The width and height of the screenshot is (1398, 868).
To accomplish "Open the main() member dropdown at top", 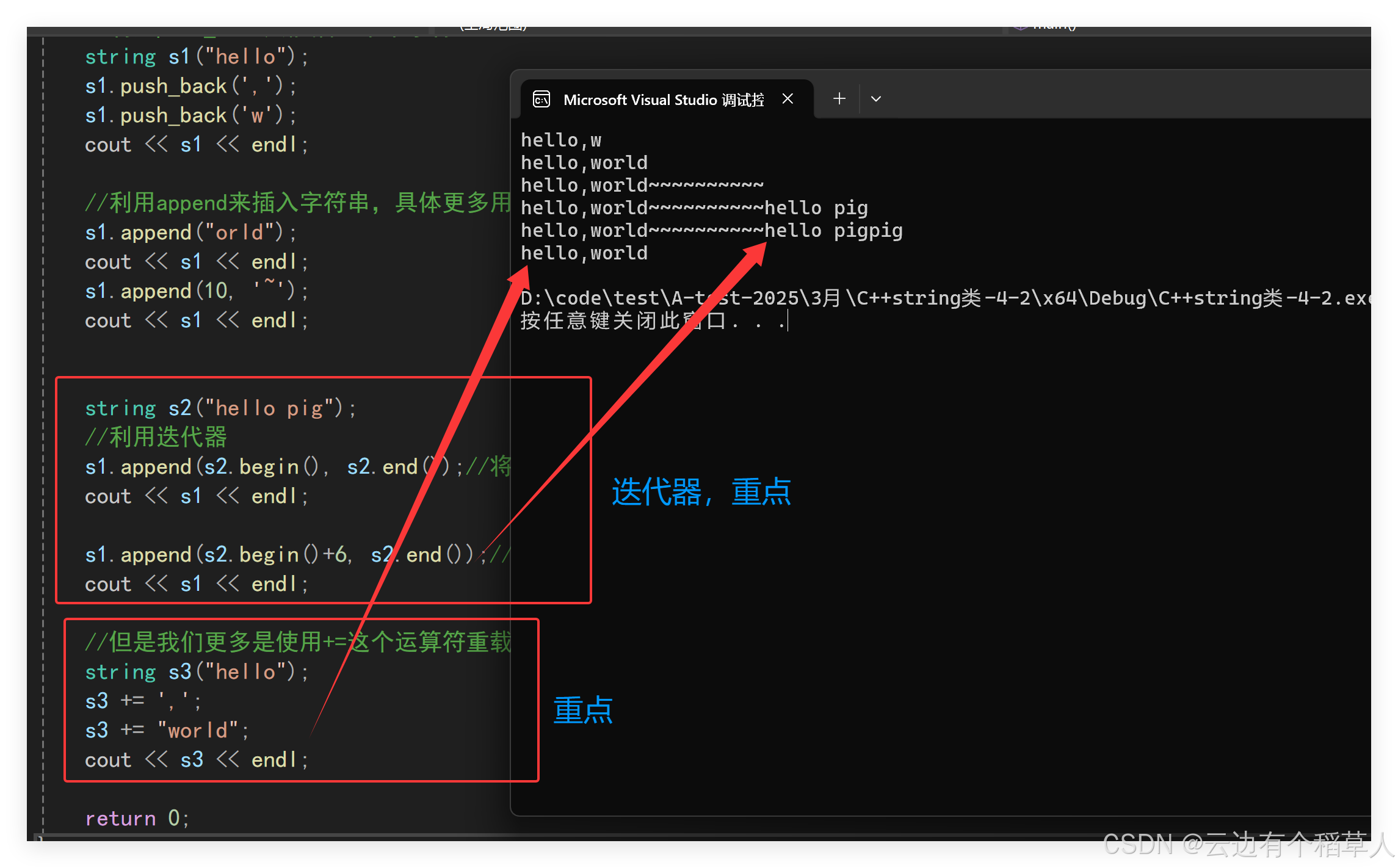I will coord(1053,28).
